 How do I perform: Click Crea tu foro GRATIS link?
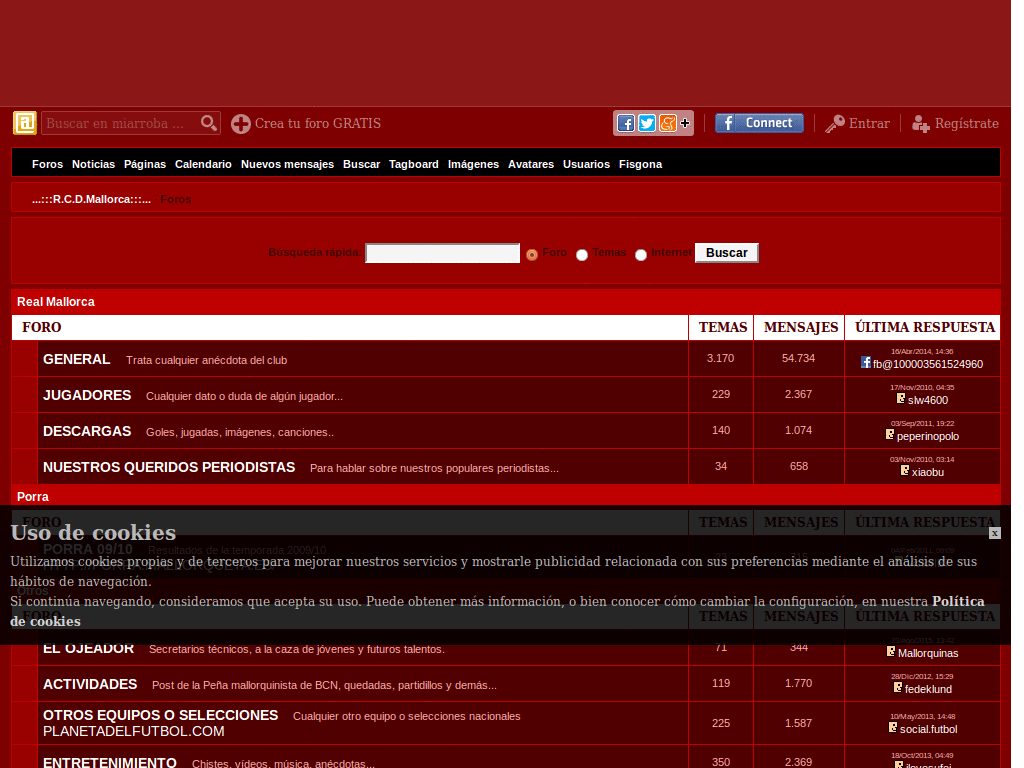pyautogui.click(x=317, y=123)
